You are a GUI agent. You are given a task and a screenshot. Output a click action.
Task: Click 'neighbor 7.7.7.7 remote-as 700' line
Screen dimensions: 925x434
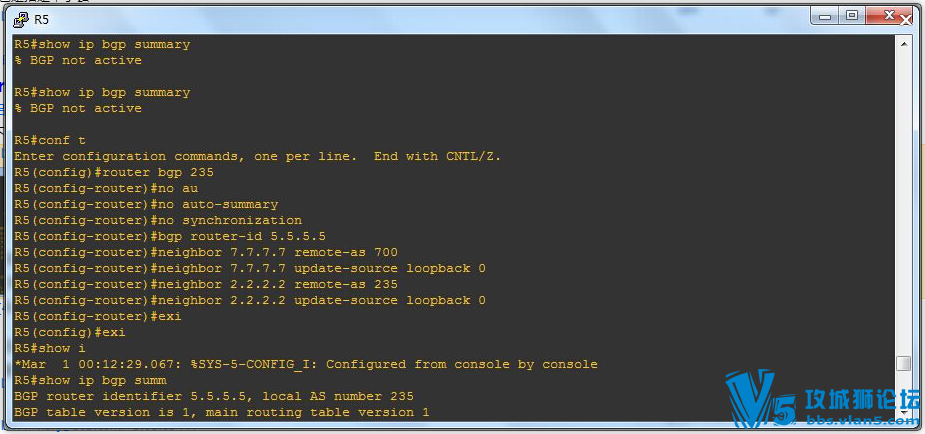pyautogui.click(x=206, y=252)
